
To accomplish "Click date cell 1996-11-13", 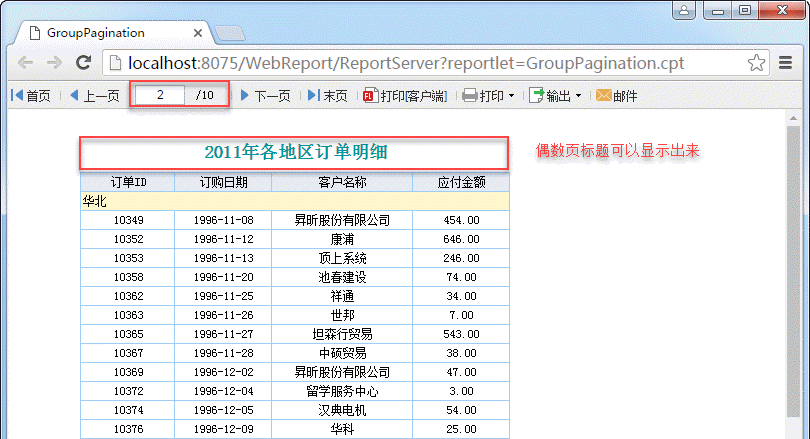I will [223, 258].
